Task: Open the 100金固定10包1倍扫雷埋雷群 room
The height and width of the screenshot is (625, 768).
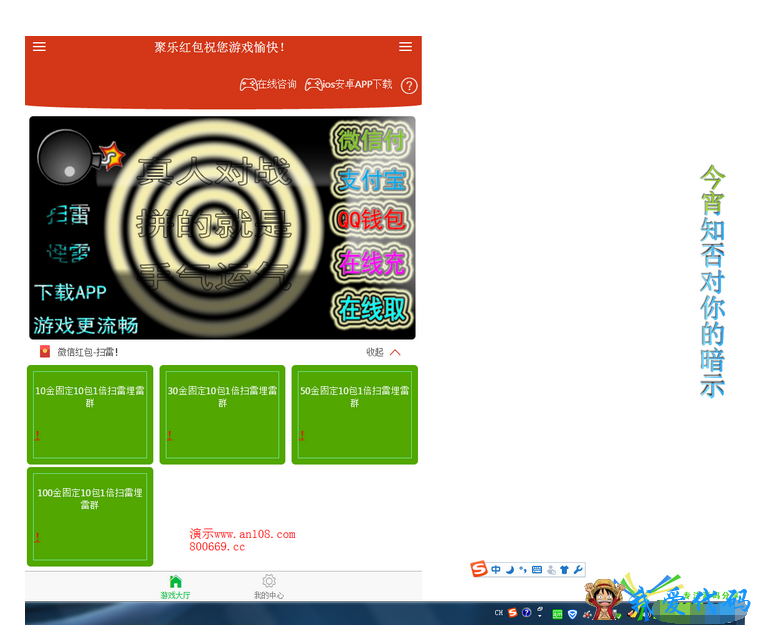Action: tap(90, 517)
